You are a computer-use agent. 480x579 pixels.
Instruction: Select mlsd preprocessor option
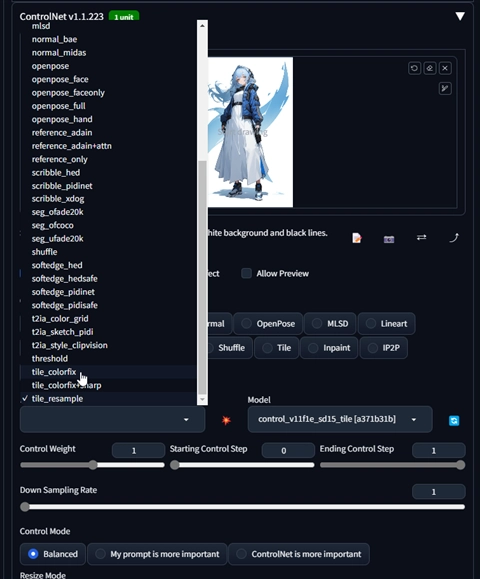(109, 26)
